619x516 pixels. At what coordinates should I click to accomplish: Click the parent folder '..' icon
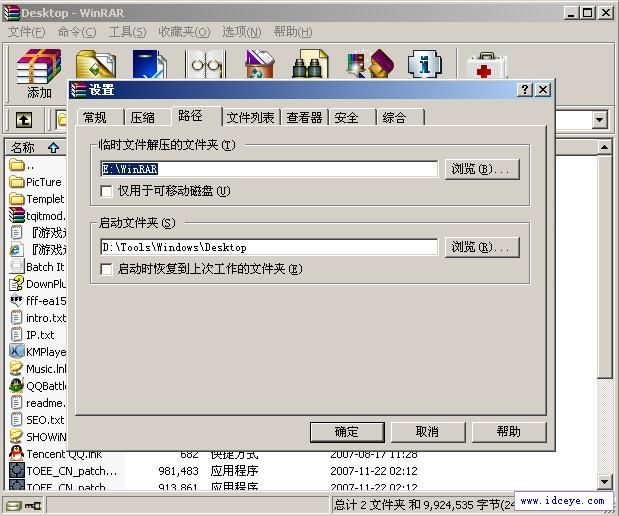[17, 165]
